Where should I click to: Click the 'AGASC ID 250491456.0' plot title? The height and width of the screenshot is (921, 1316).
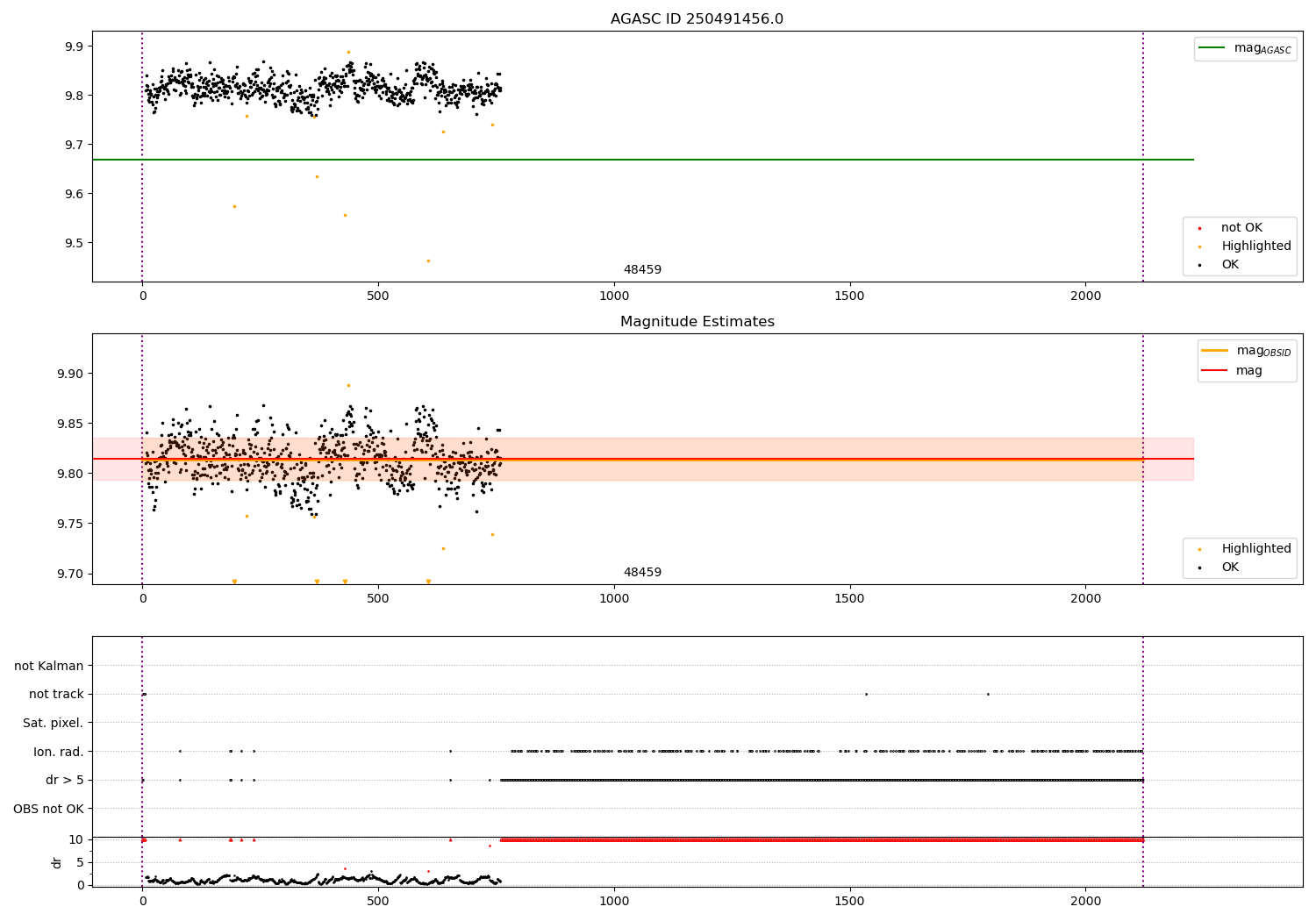pos(697,19)
